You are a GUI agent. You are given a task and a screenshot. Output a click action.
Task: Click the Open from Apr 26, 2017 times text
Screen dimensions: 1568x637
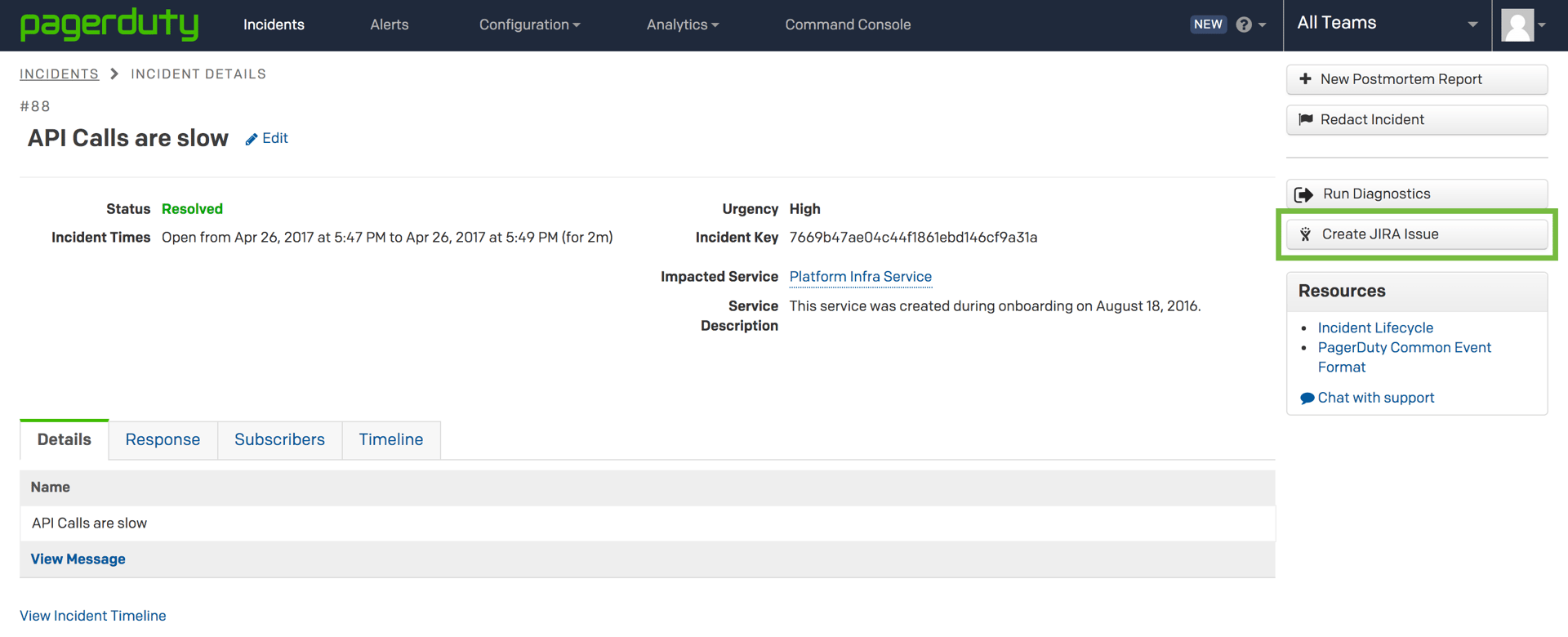pos(387,238)
